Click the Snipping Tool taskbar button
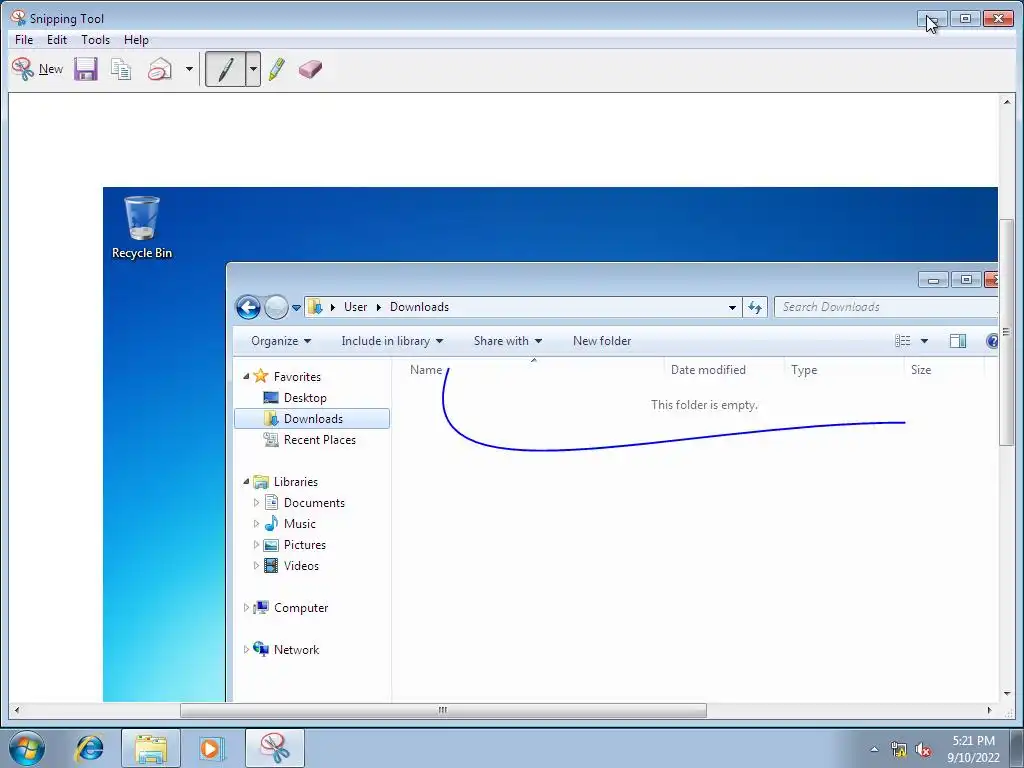 click(x=275, y=748)
